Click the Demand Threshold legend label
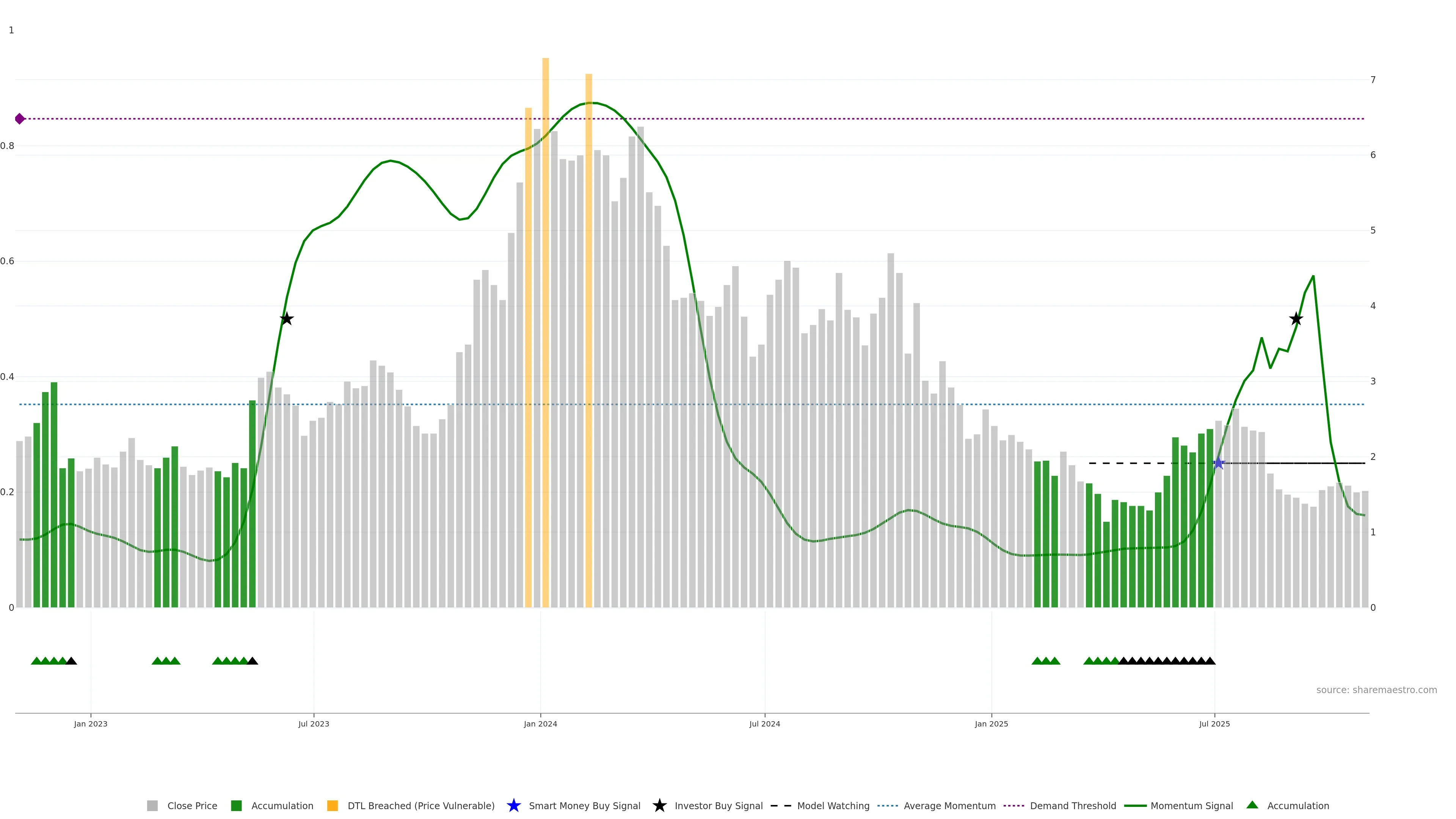Screen dimensions: 1456x819 pos(1073,806)
